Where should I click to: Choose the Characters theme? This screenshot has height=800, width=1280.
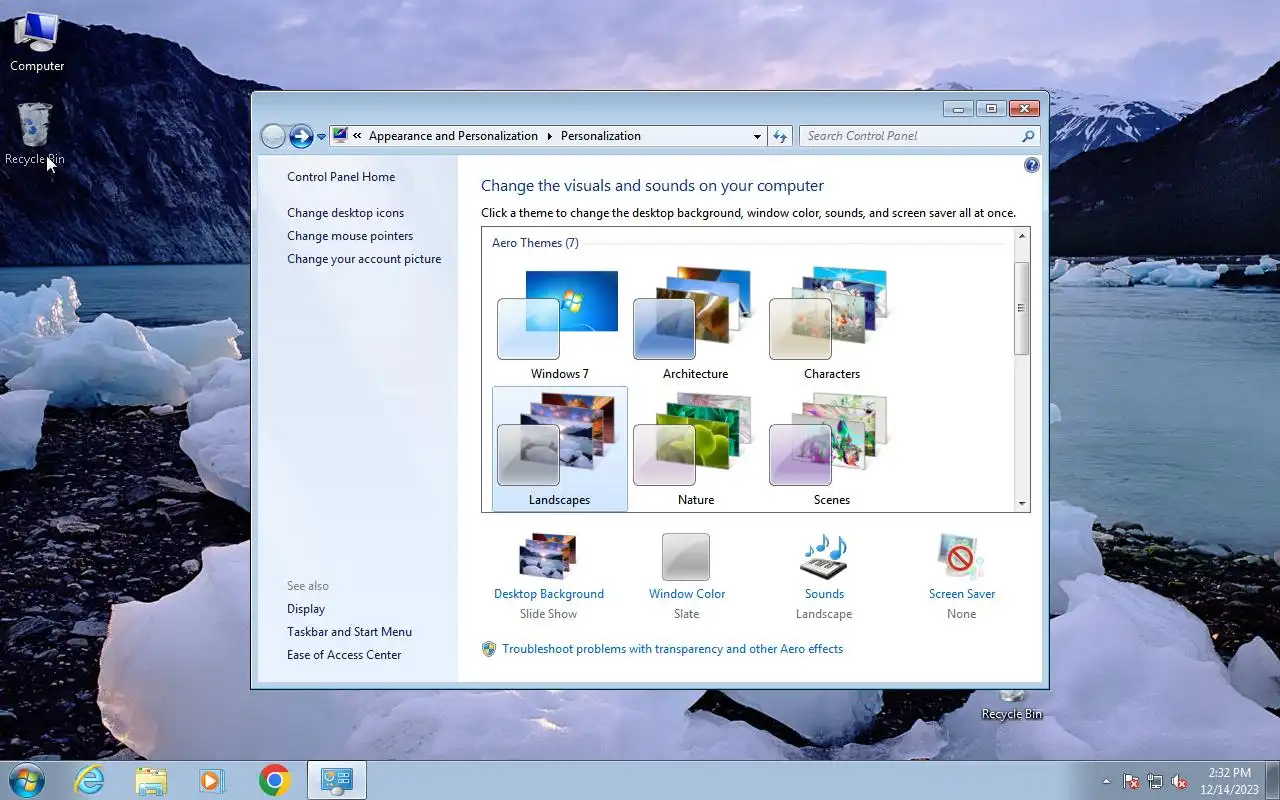(831, 322)
